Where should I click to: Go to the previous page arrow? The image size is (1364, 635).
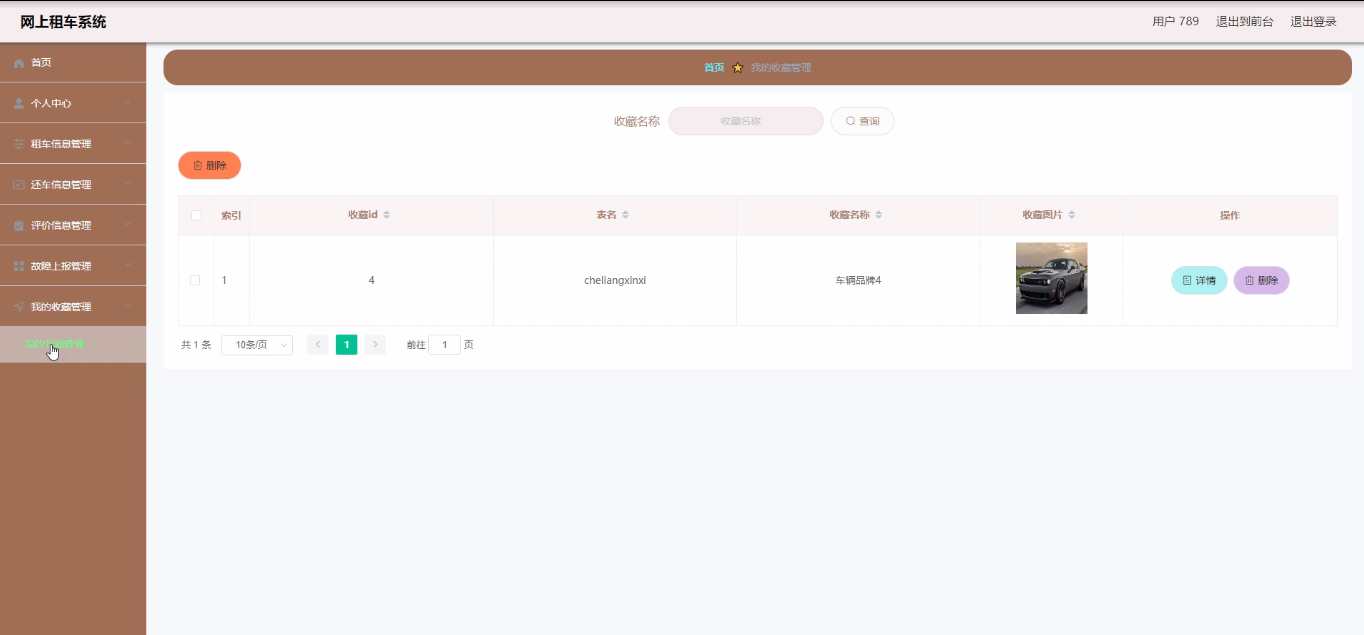coord(318,345)
